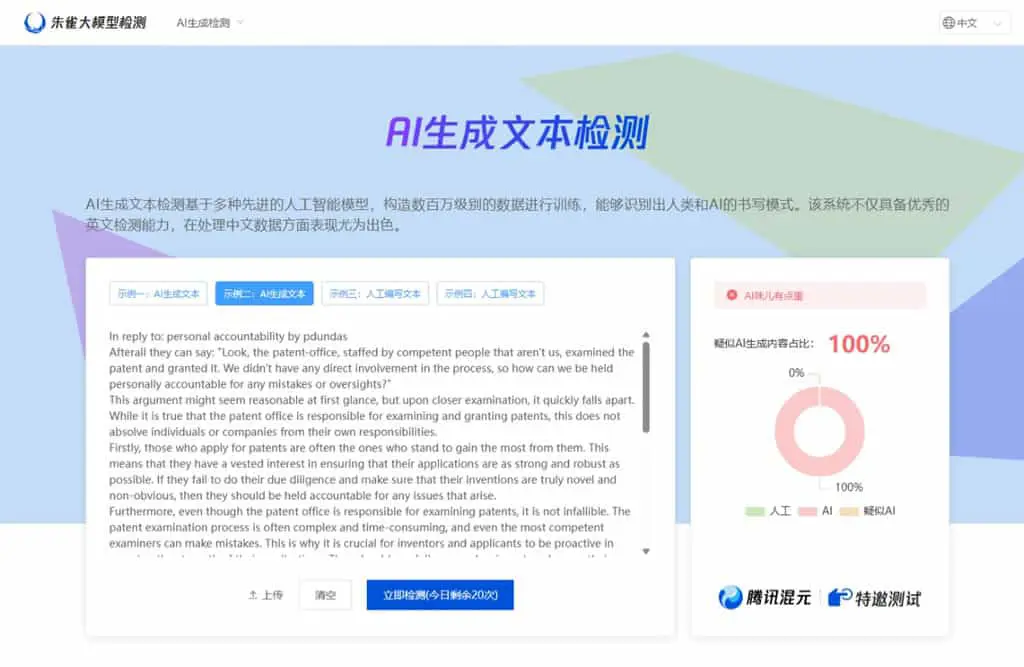Click the 清空 clear button
Viewport: 1024px width, 667px height.
[x=325, y=594]
